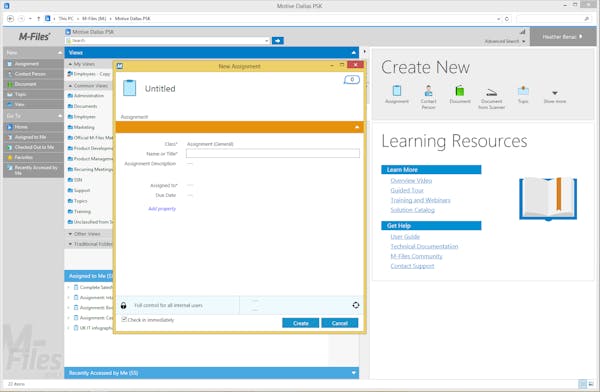600x392 pixels.
Task: Open the Contact Support link
Action: tap(412, 266)
